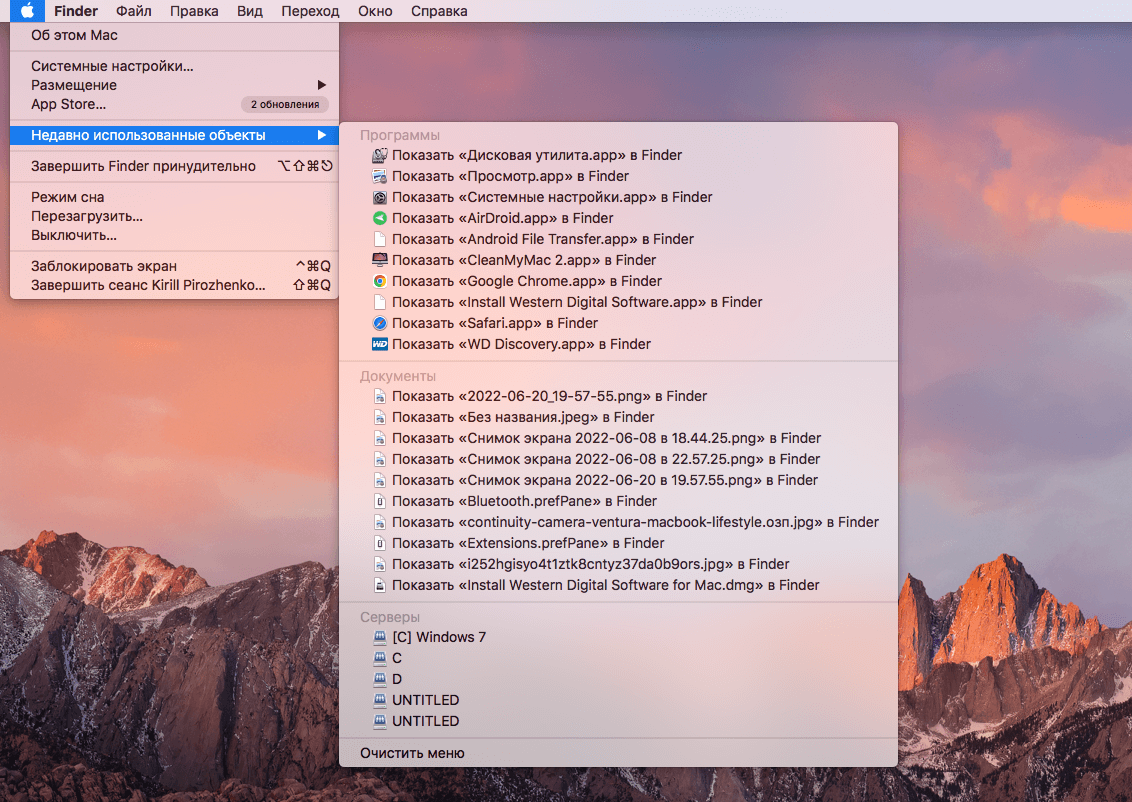Choose Перезагрузить… to restart

coord(87,216)
